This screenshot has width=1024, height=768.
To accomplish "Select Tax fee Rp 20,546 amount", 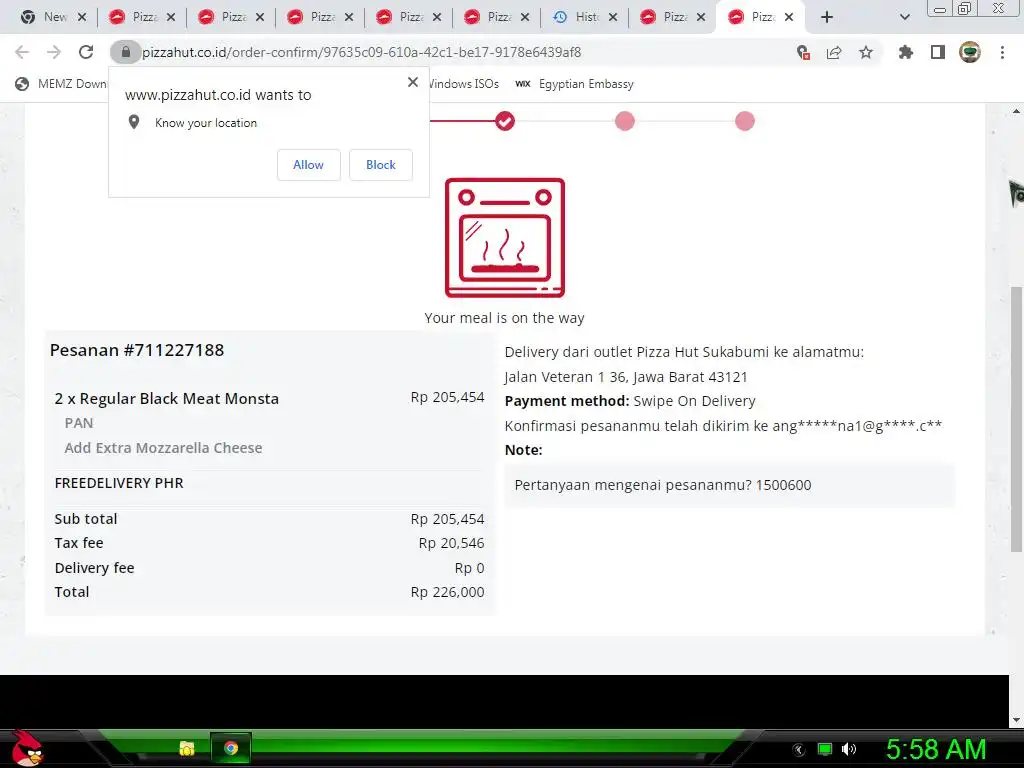I will coord(451,543).
